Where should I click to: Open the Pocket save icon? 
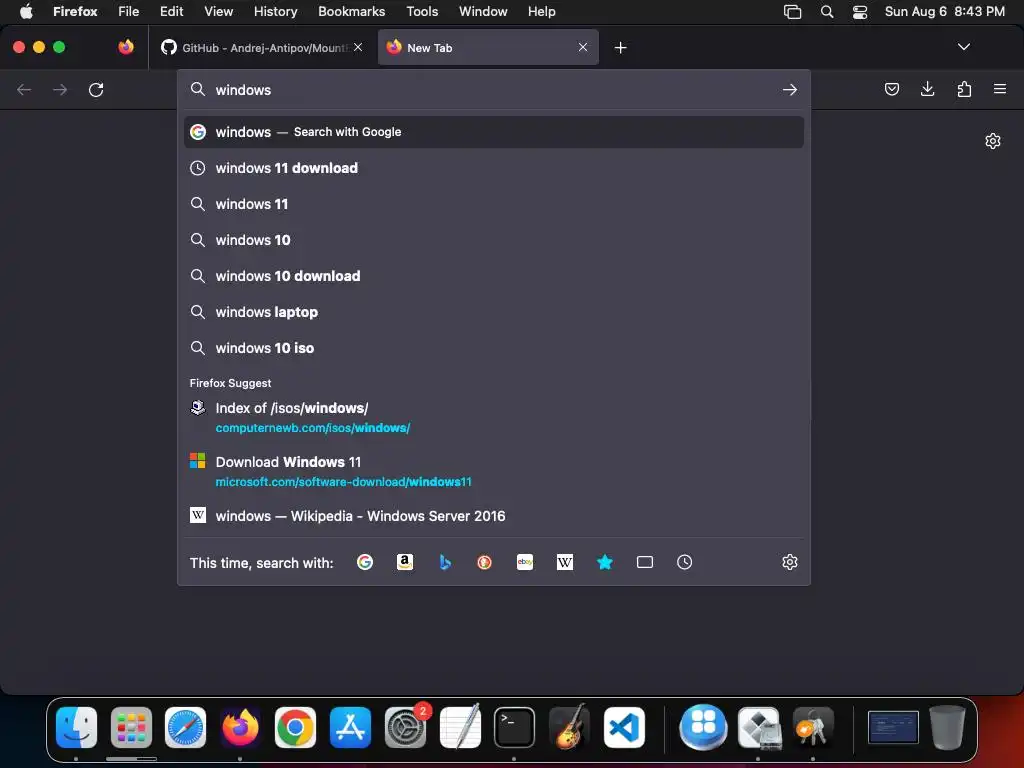pos(891,89)
